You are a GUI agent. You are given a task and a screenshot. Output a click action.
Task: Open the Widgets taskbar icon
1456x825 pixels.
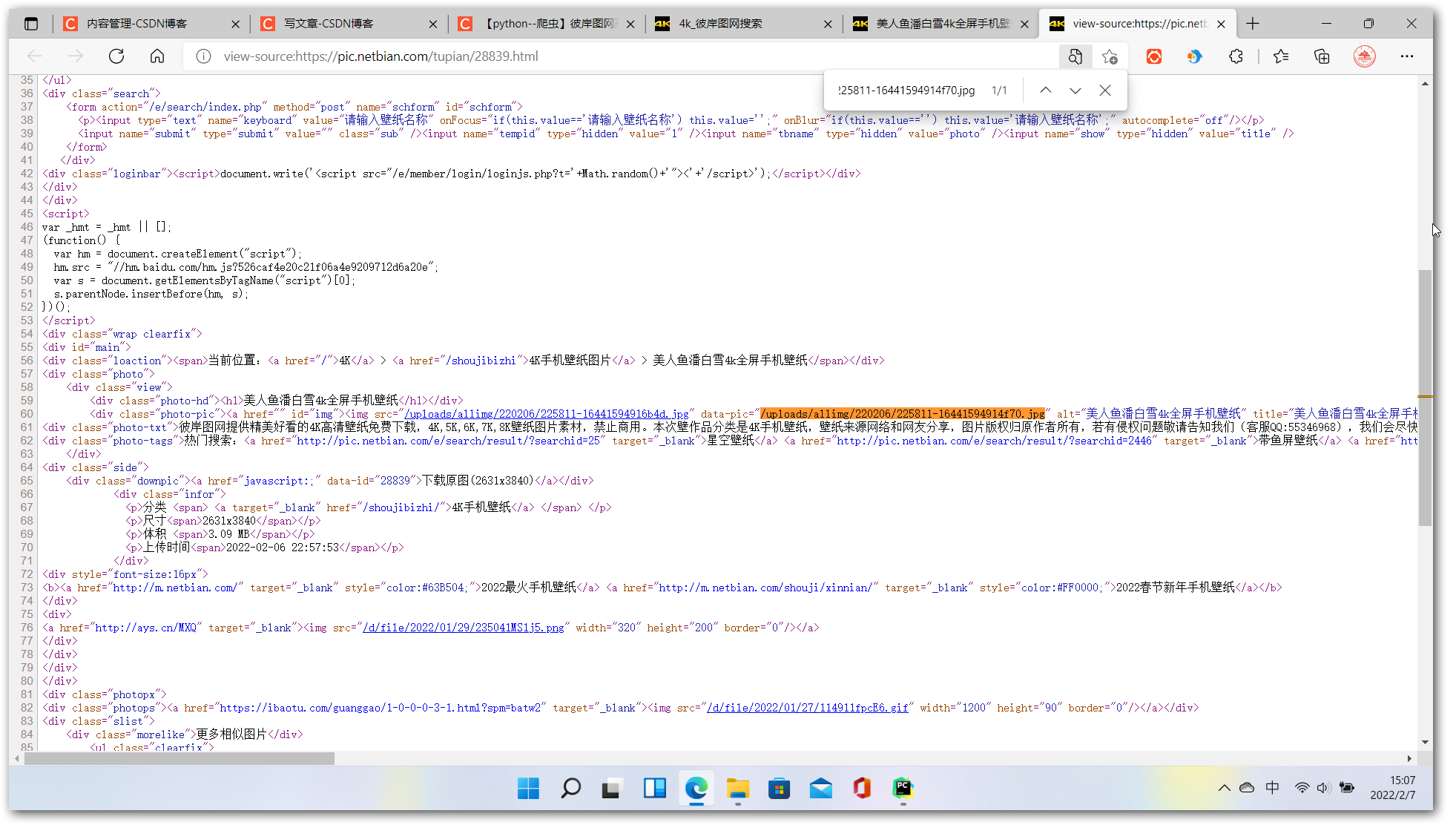(654, 788)
